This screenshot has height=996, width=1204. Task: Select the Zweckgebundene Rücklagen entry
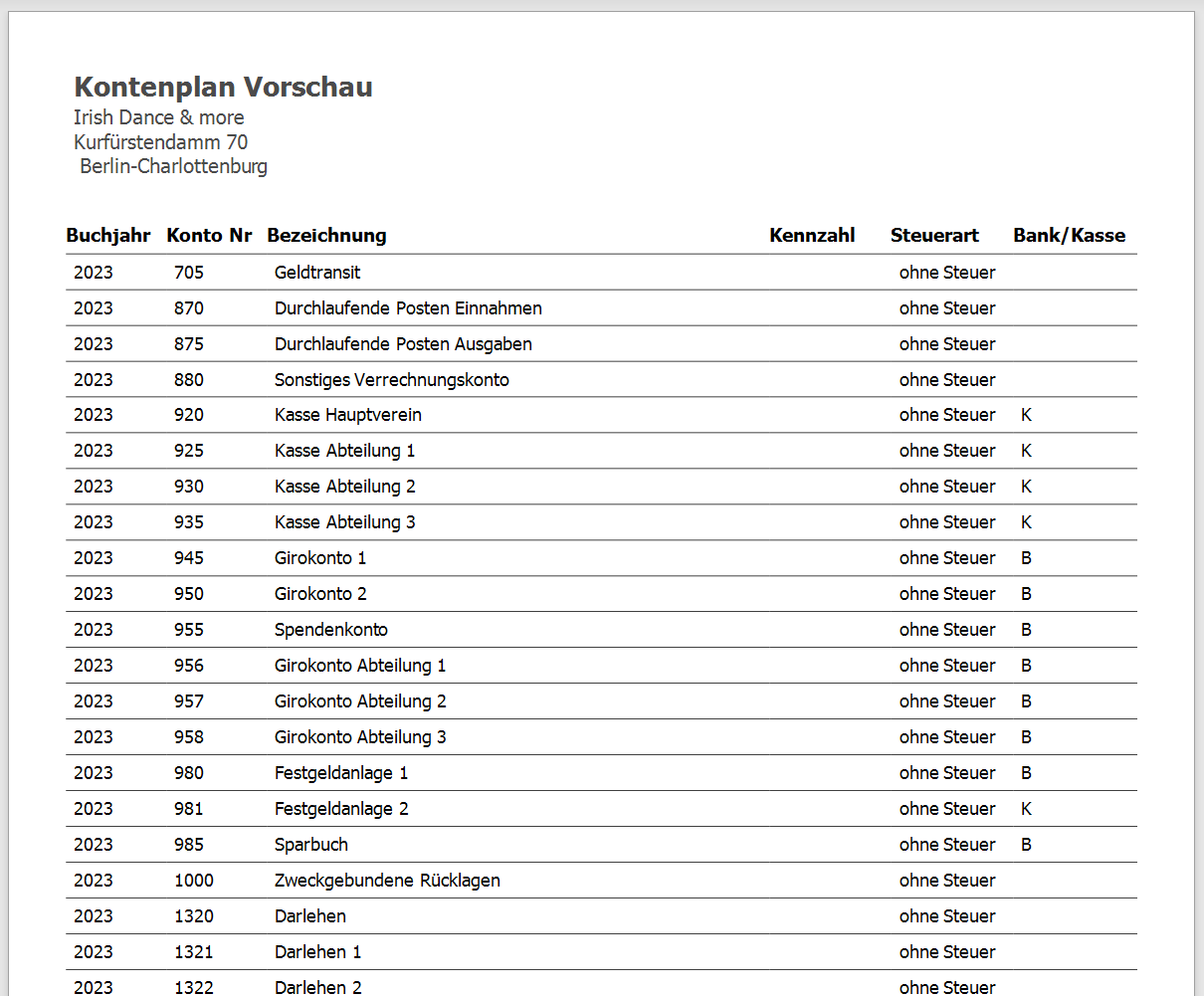(x=387, y=880)
